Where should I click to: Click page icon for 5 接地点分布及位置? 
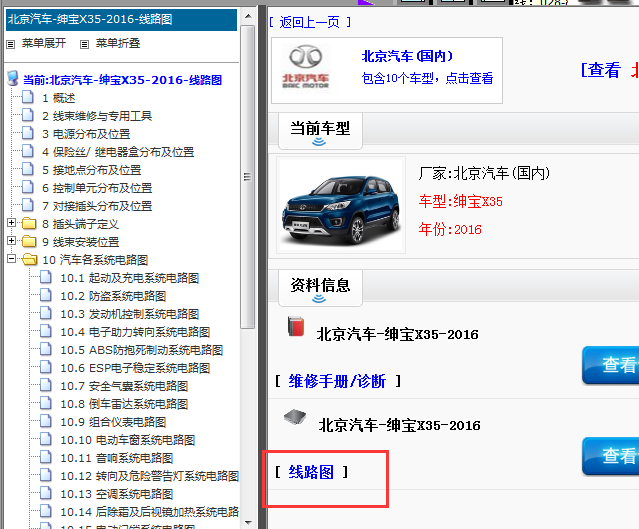28,169
